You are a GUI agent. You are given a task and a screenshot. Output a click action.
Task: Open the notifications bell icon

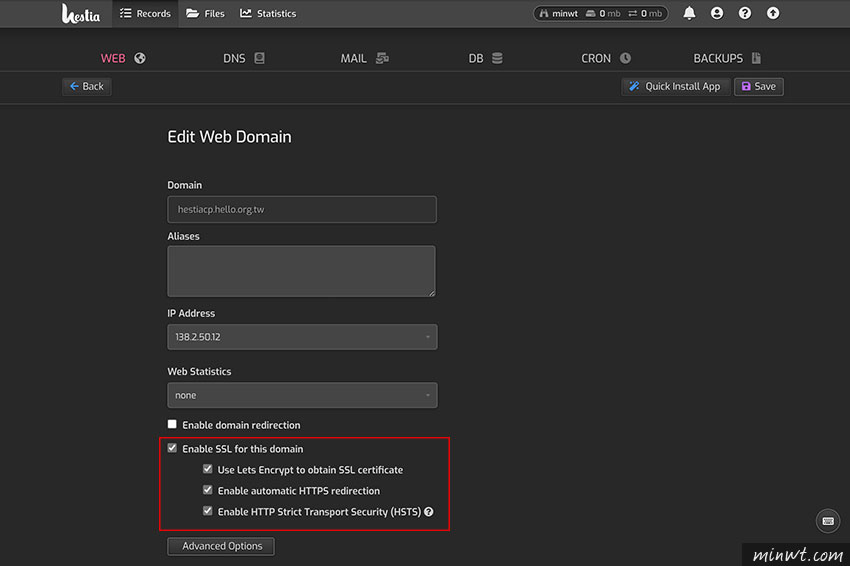coord(689,13)
